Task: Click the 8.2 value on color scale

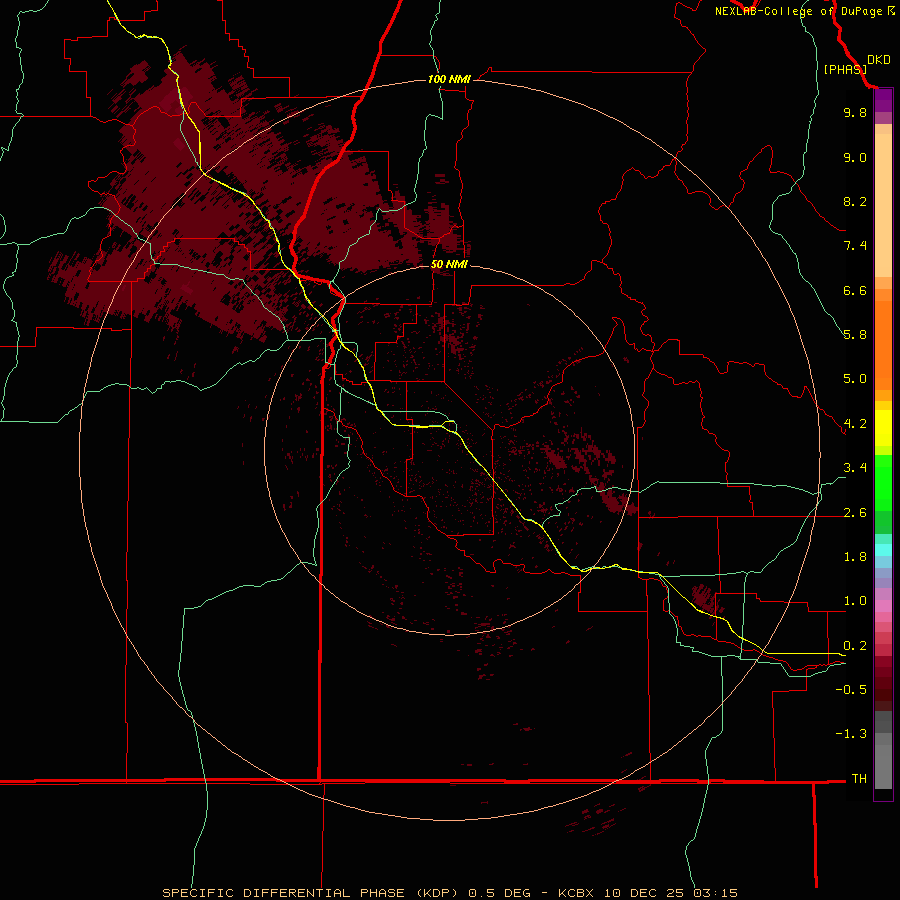Action: pyautogui.click(x=855, y=201)
